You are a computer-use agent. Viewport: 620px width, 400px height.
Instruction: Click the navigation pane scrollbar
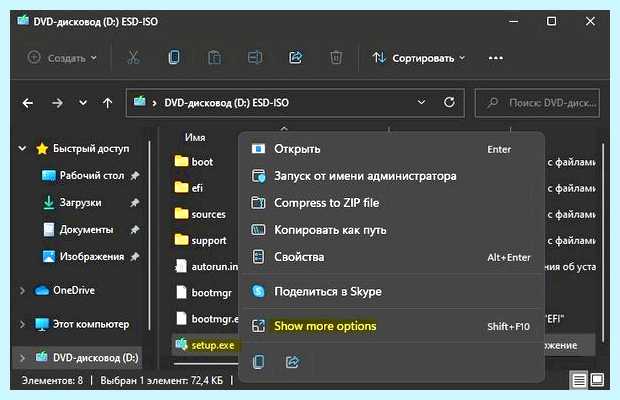[x=149, y=235]
